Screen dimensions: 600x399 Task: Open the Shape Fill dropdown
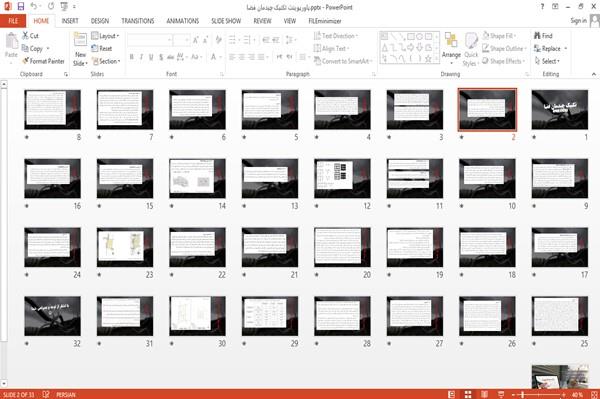click(x=499, y=36)
